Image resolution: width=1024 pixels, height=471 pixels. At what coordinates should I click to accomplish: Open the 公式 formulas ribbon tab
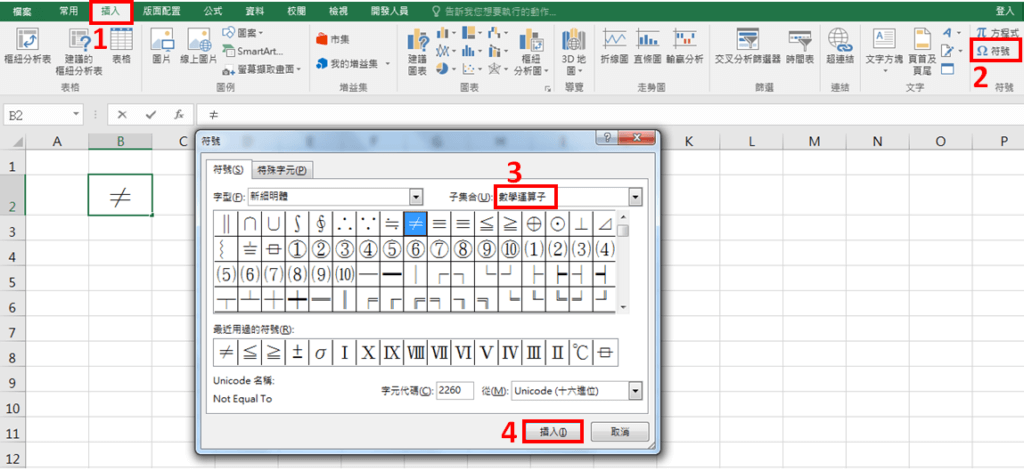point(212,10)
